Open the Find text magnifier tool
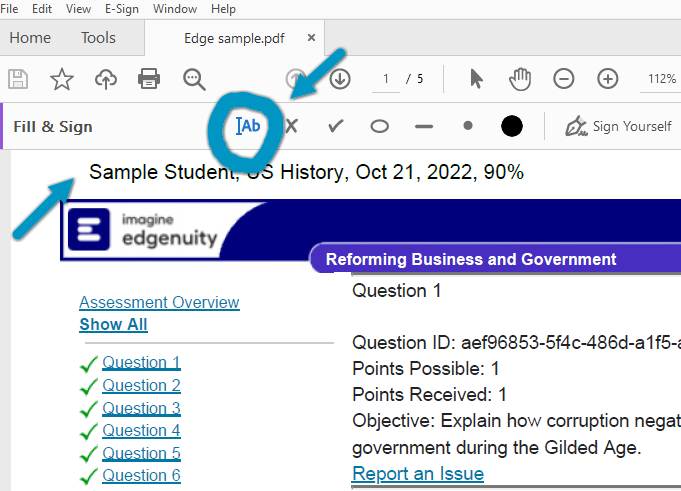The width and height of the screenshot is (681, 491). click(194, 79)
